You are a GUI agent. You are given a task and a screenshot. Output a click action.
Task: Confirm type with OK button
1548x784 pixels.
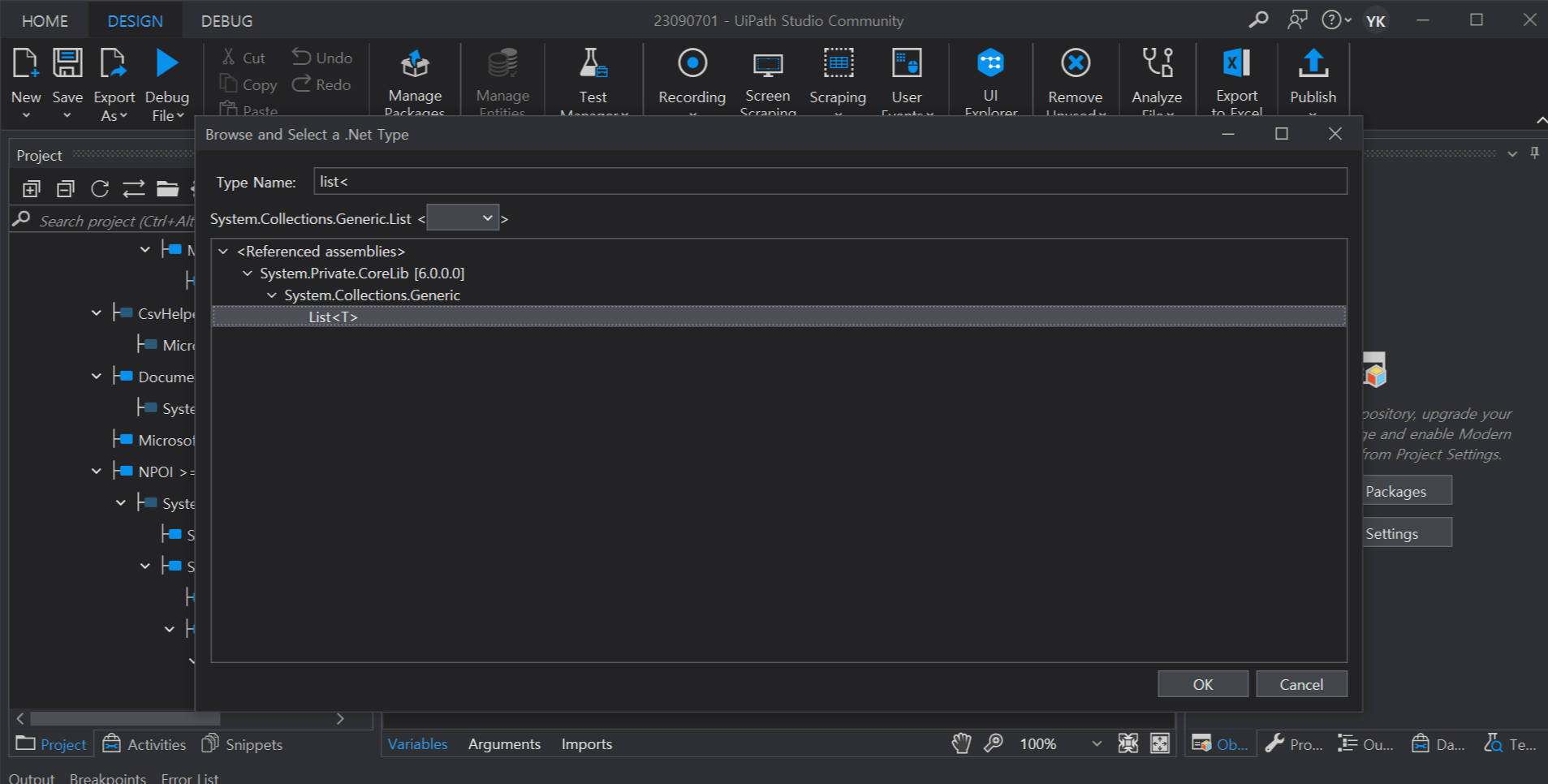point(1203,684)
